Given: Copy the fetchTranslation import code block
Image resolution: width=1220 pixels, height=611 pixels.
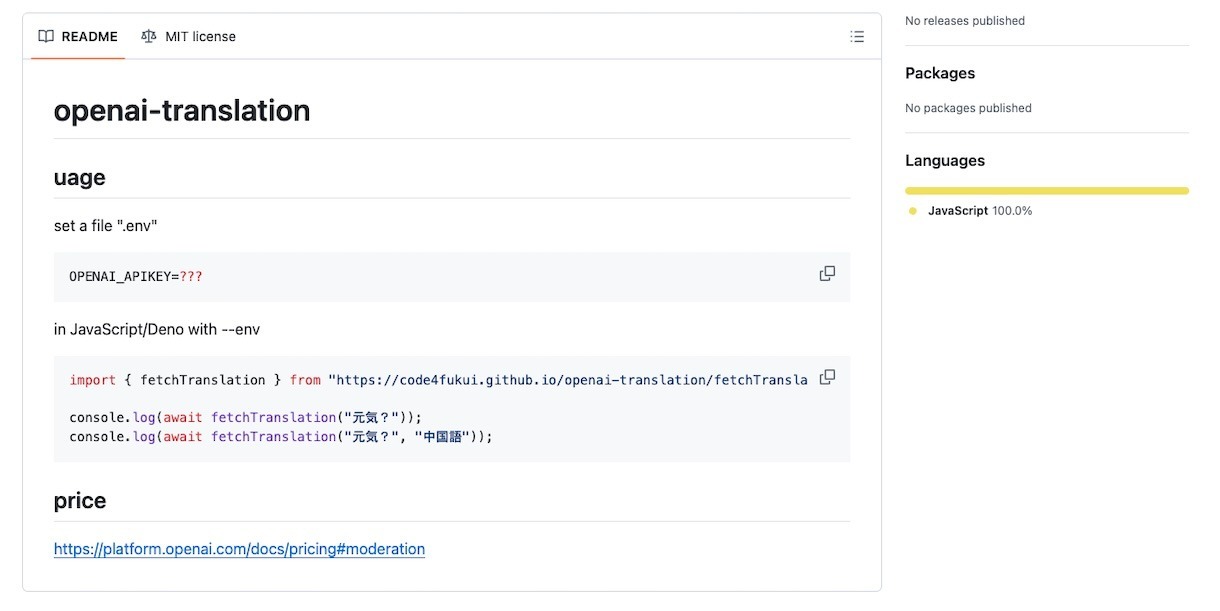Looking at the screenshot, I should point(827,378).
